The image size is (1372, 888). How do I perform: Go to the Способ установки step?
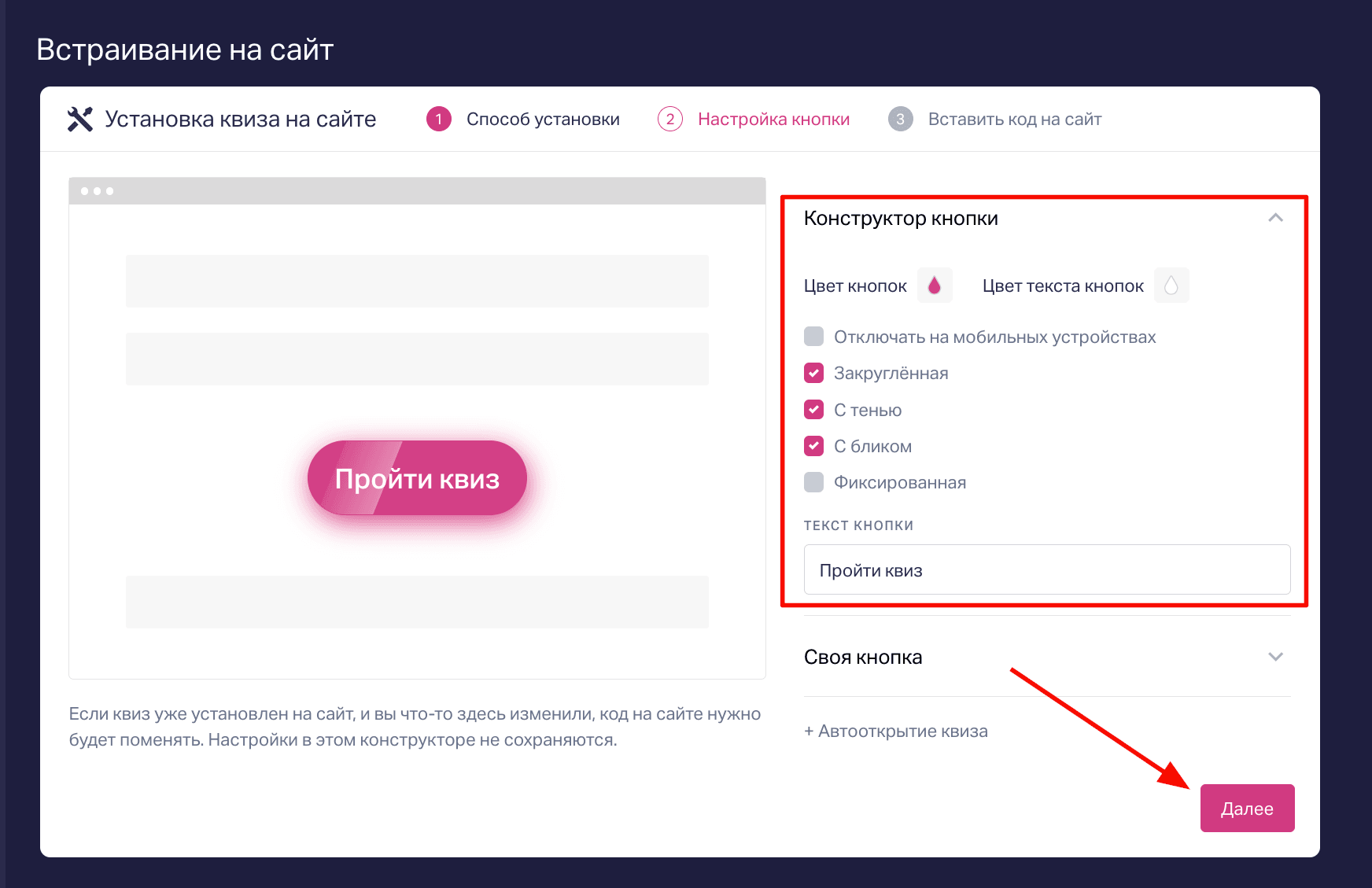coord(543,119)
